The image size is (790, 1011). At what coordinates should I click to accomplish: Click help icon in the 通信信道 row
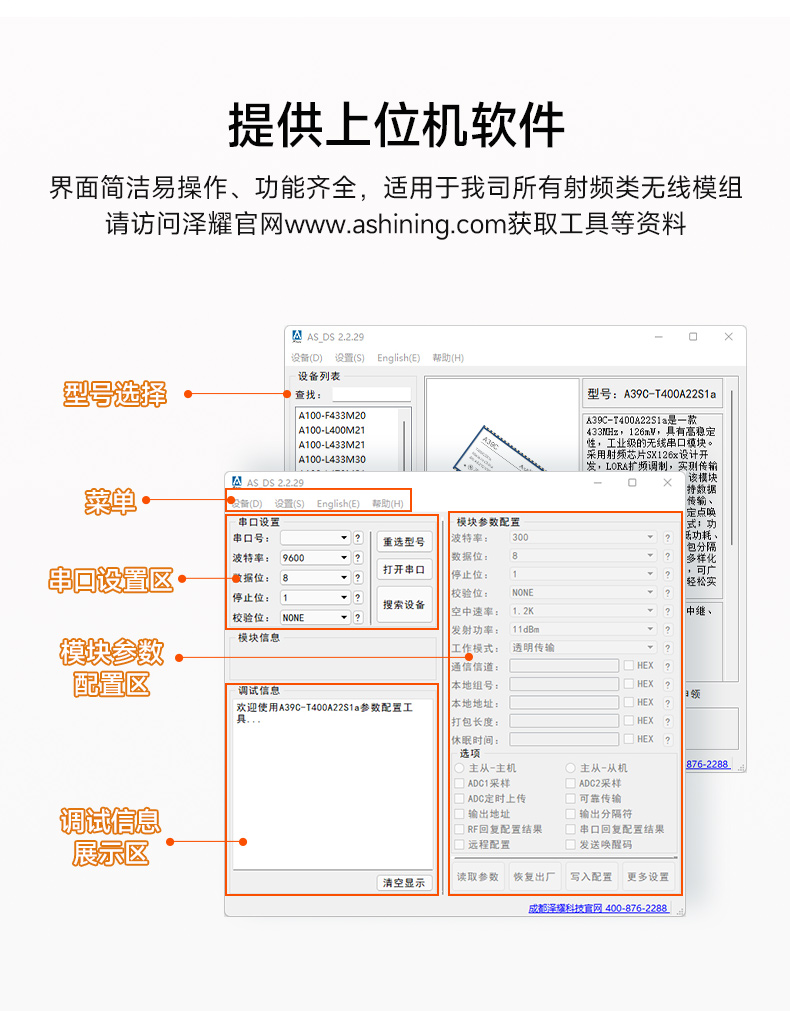(667, 666)
